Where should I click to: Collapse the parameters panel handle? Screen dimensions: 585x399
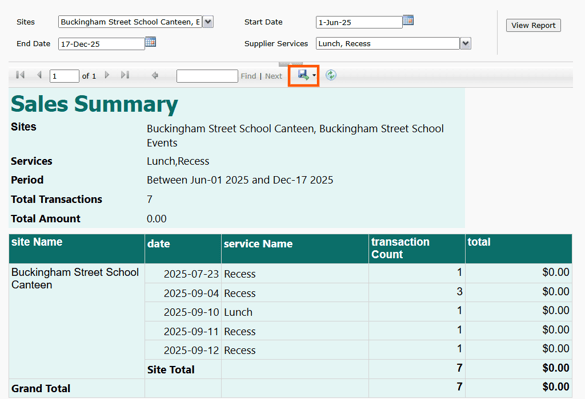(x=291, y=64)
